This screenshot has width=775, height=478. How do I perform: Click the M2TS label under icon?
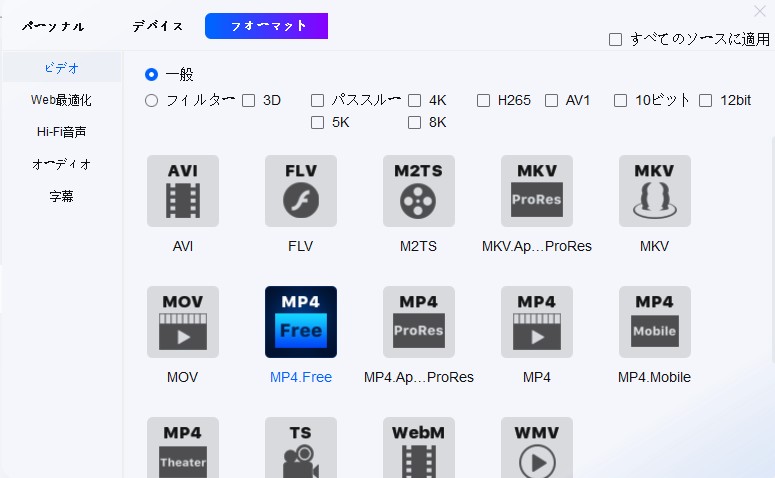419,246
